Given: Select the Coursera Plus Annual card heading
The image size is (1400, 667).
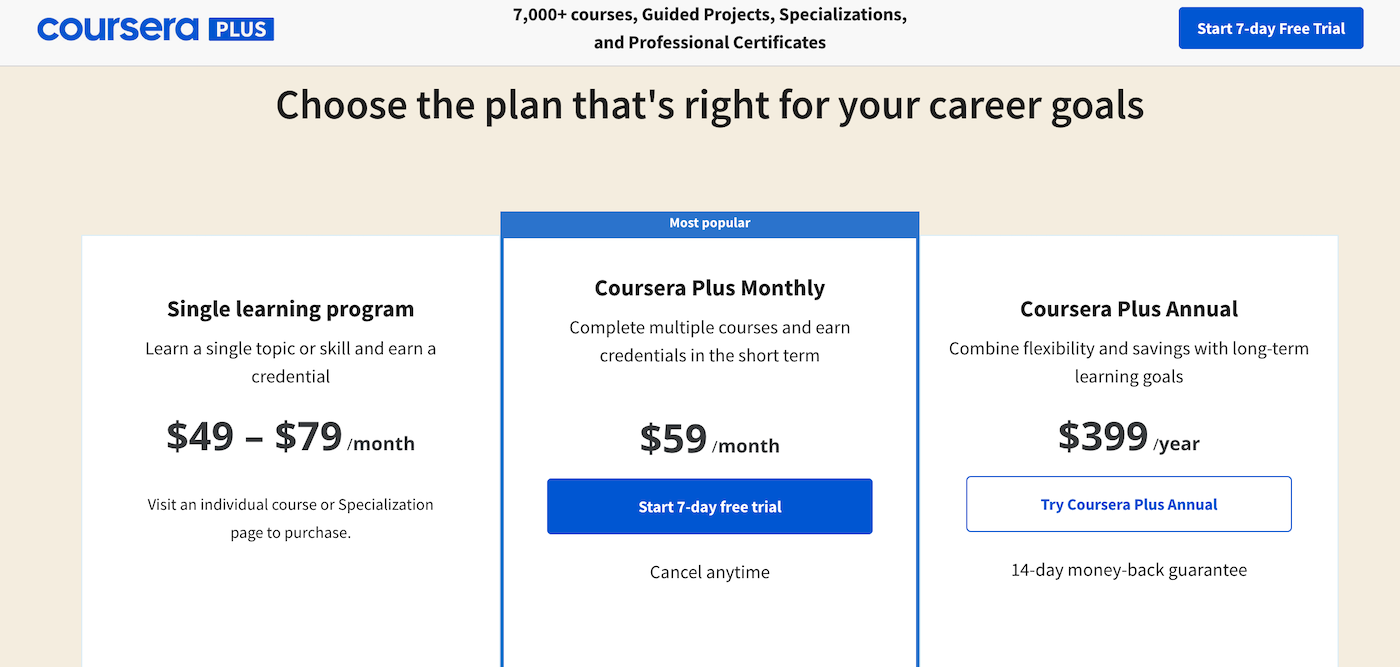Looking at the screenshot, I should [x=1128, y=309].
